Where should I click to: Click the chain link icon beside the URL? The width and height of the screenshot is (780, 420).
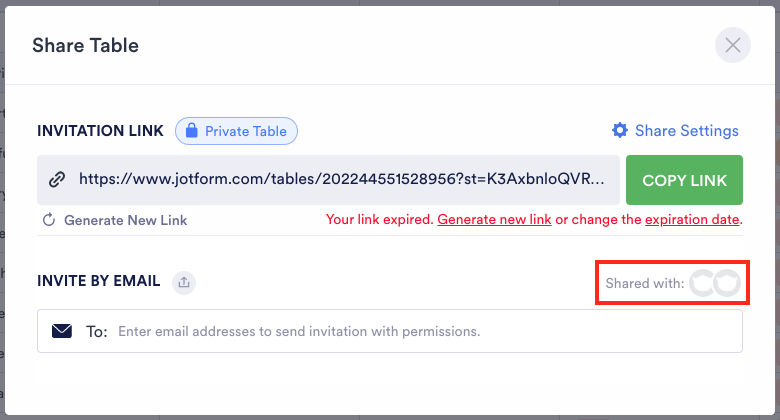(x=58, y=180)
